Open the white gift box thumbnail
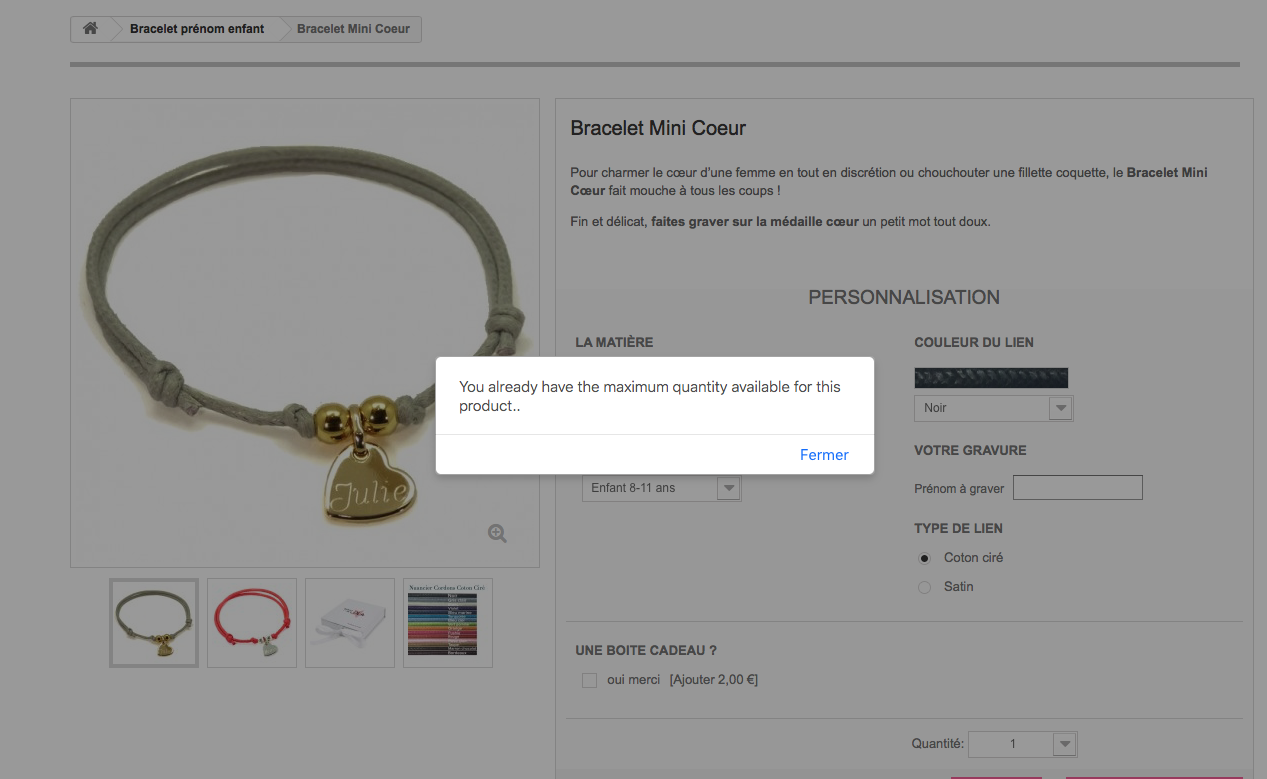1267x779 pixels. [x=349, y=622]
